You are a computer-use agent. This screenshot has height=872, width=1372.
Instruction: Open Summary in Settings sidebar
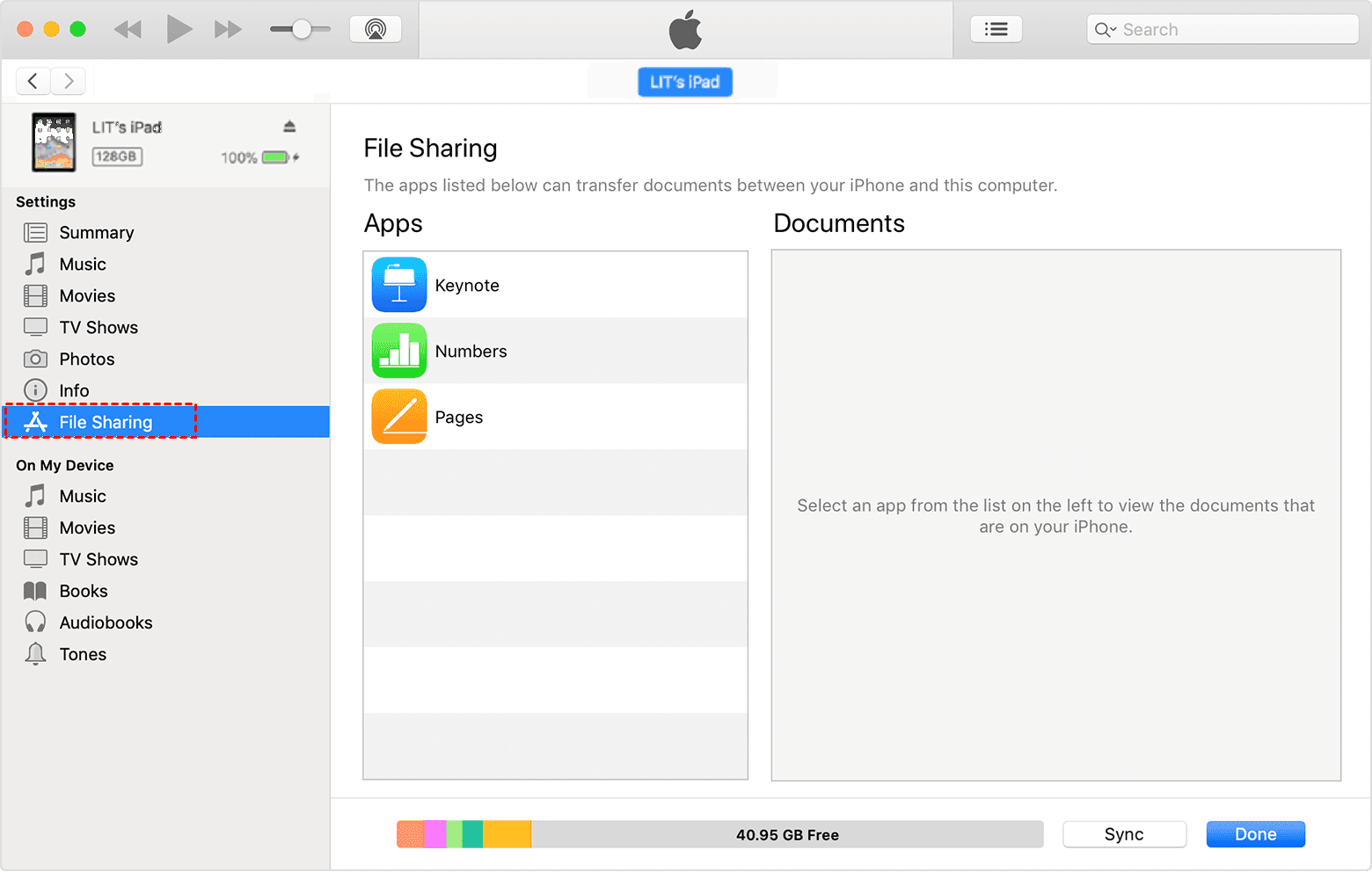[96, 233]
